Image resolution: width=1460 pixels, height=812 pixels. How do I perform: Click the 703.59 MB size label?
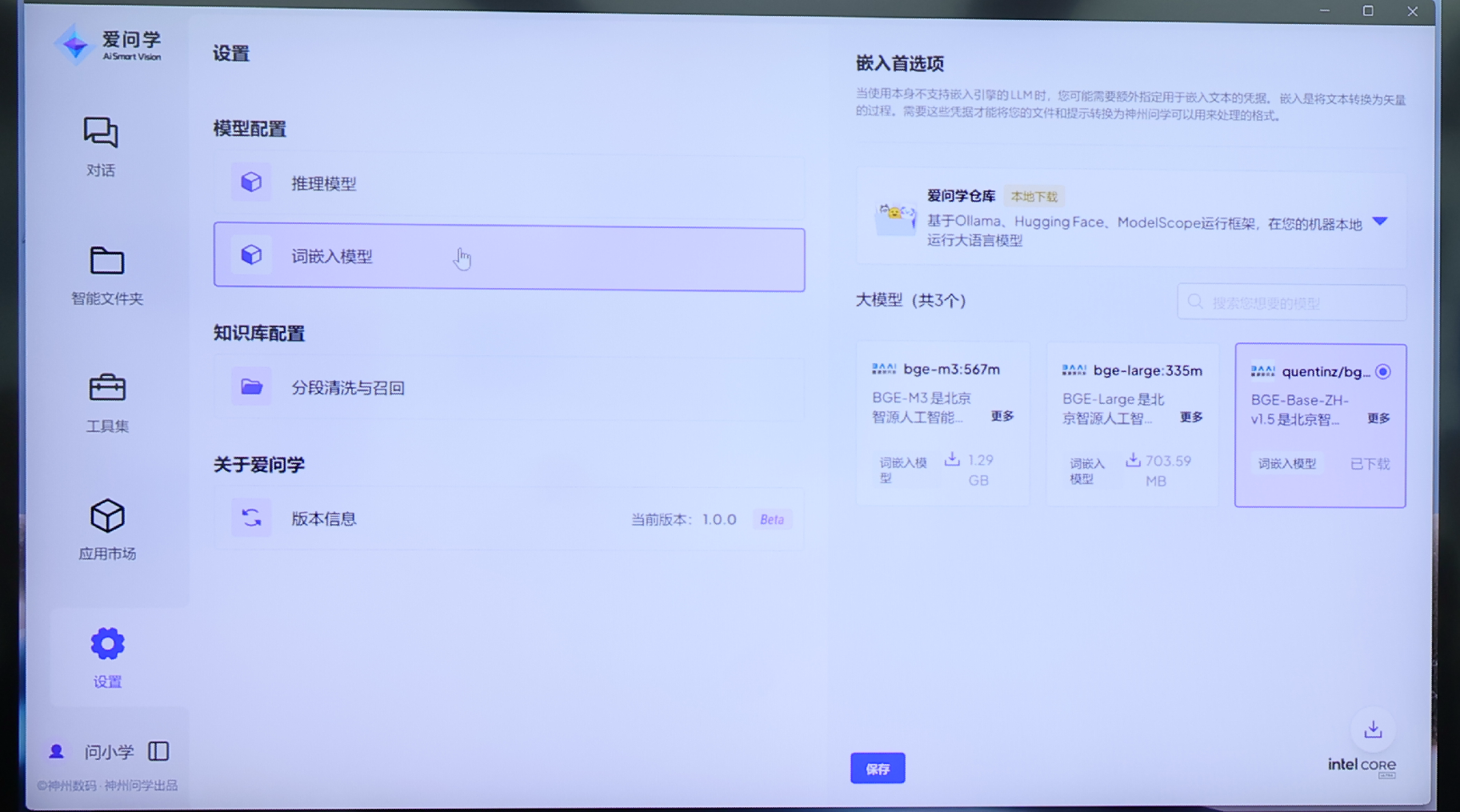pyautogui.click(x=1168, y=470)
